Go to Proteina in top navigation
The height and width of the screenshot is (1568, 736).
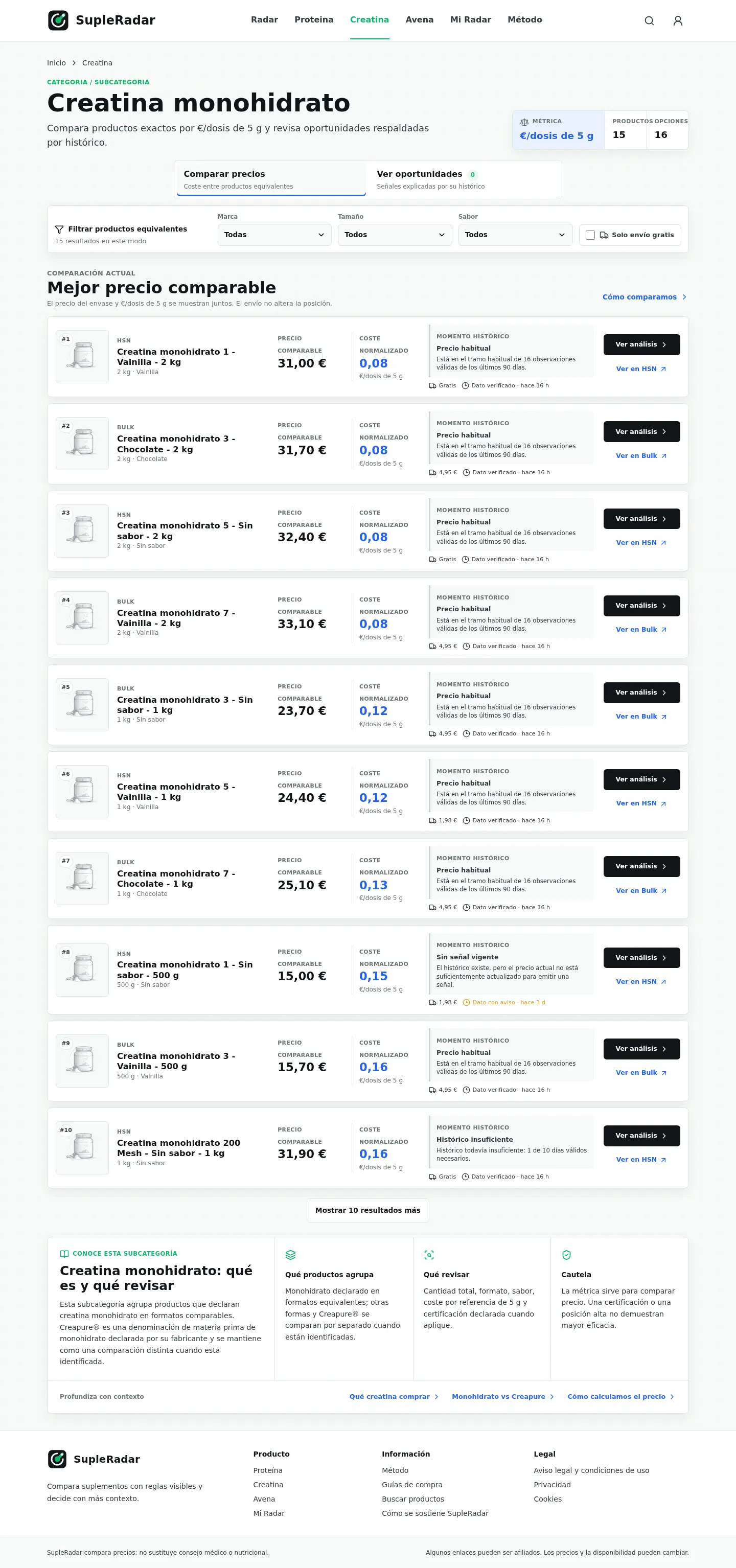click(314, 19)
